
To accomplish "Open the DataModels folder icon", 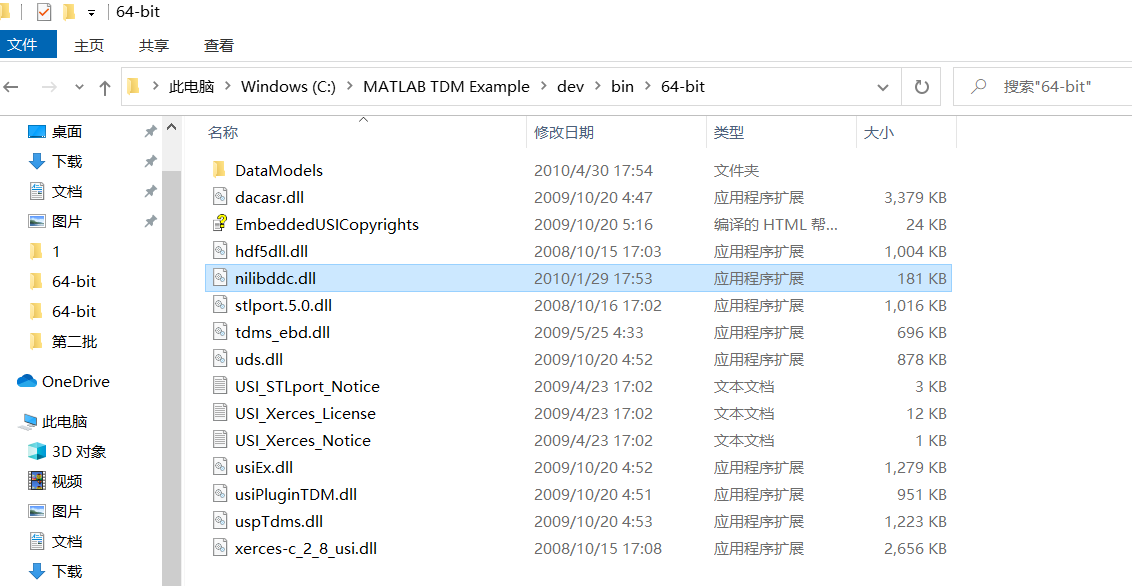I will pyautogui.click(x=220, y=170).
